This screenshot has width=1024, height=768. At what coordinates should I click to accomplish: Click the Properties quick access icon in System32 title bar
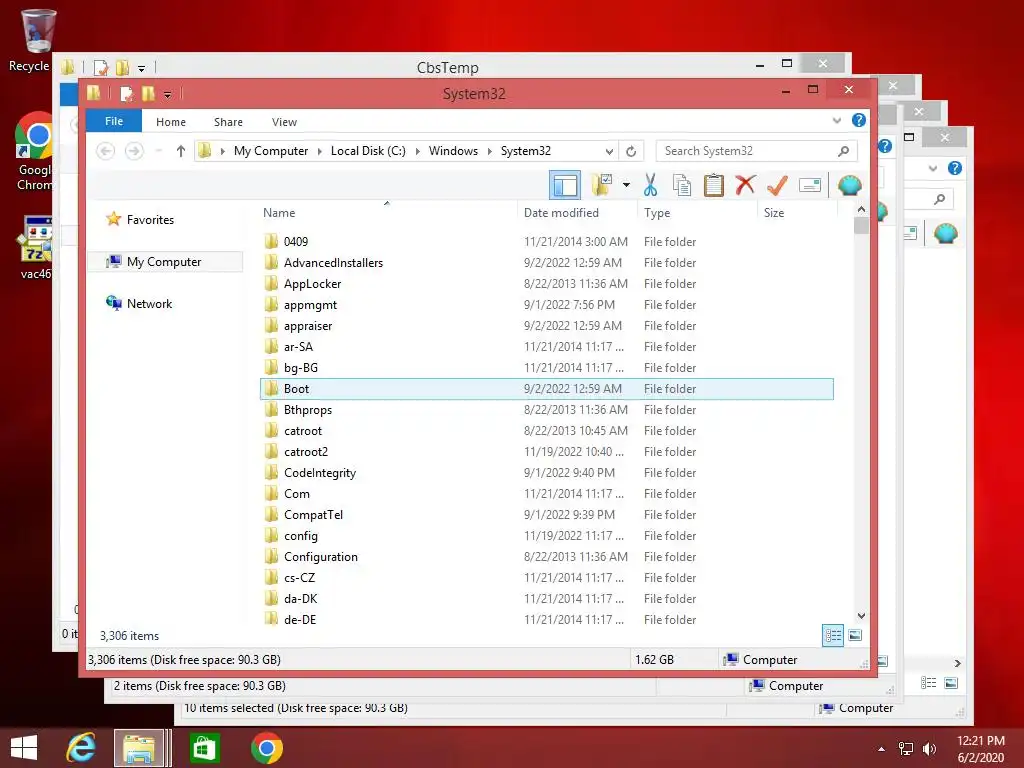pos(127,94)
